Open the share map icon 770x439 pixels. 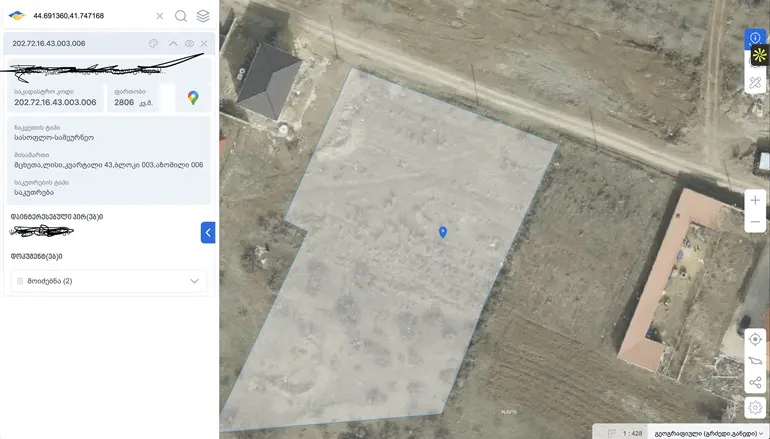755,383
